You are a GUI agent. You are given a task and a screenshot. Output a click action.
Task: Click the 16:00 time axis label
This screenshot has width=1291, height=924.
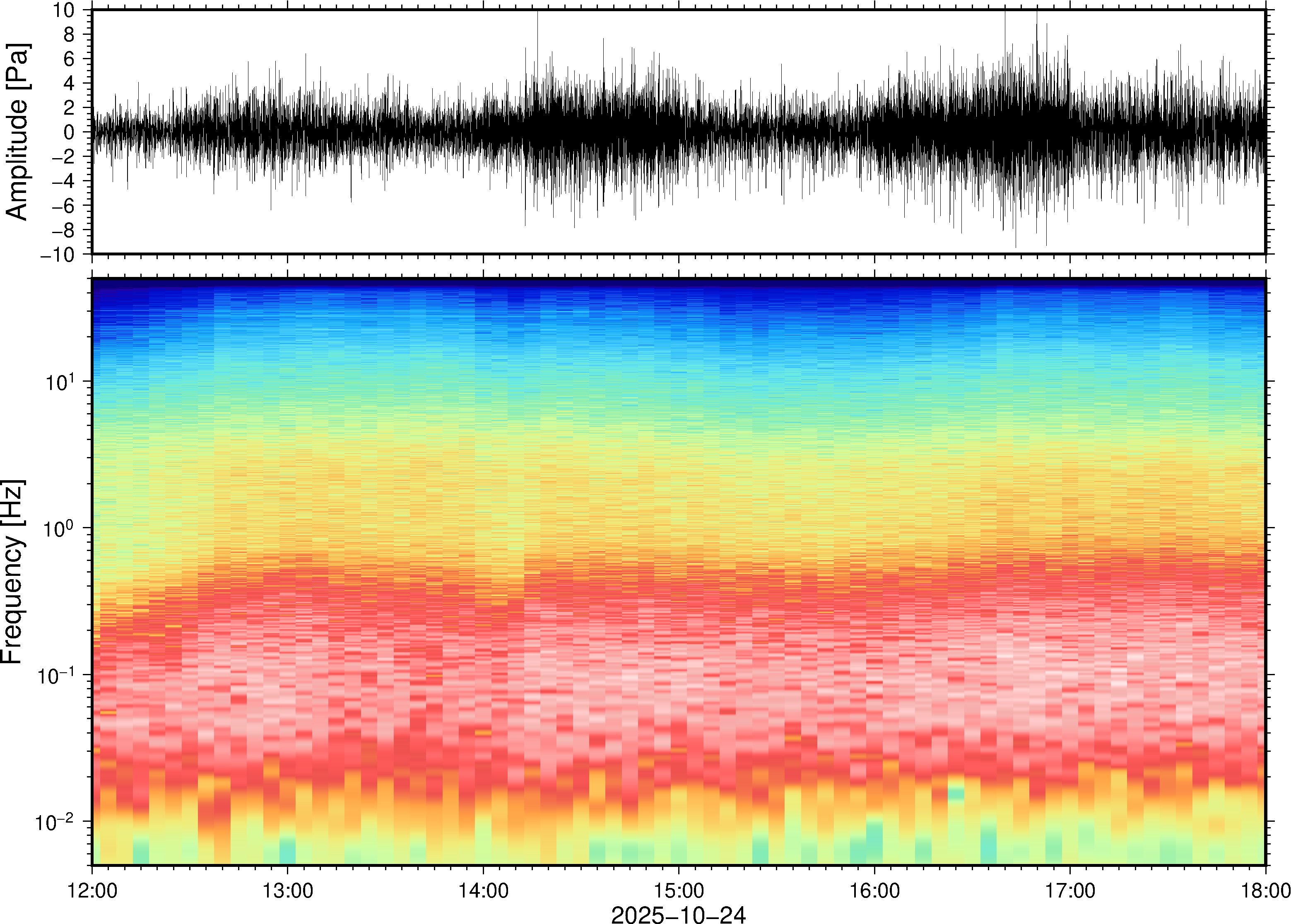pyautogui.click(x=874, y=890)
